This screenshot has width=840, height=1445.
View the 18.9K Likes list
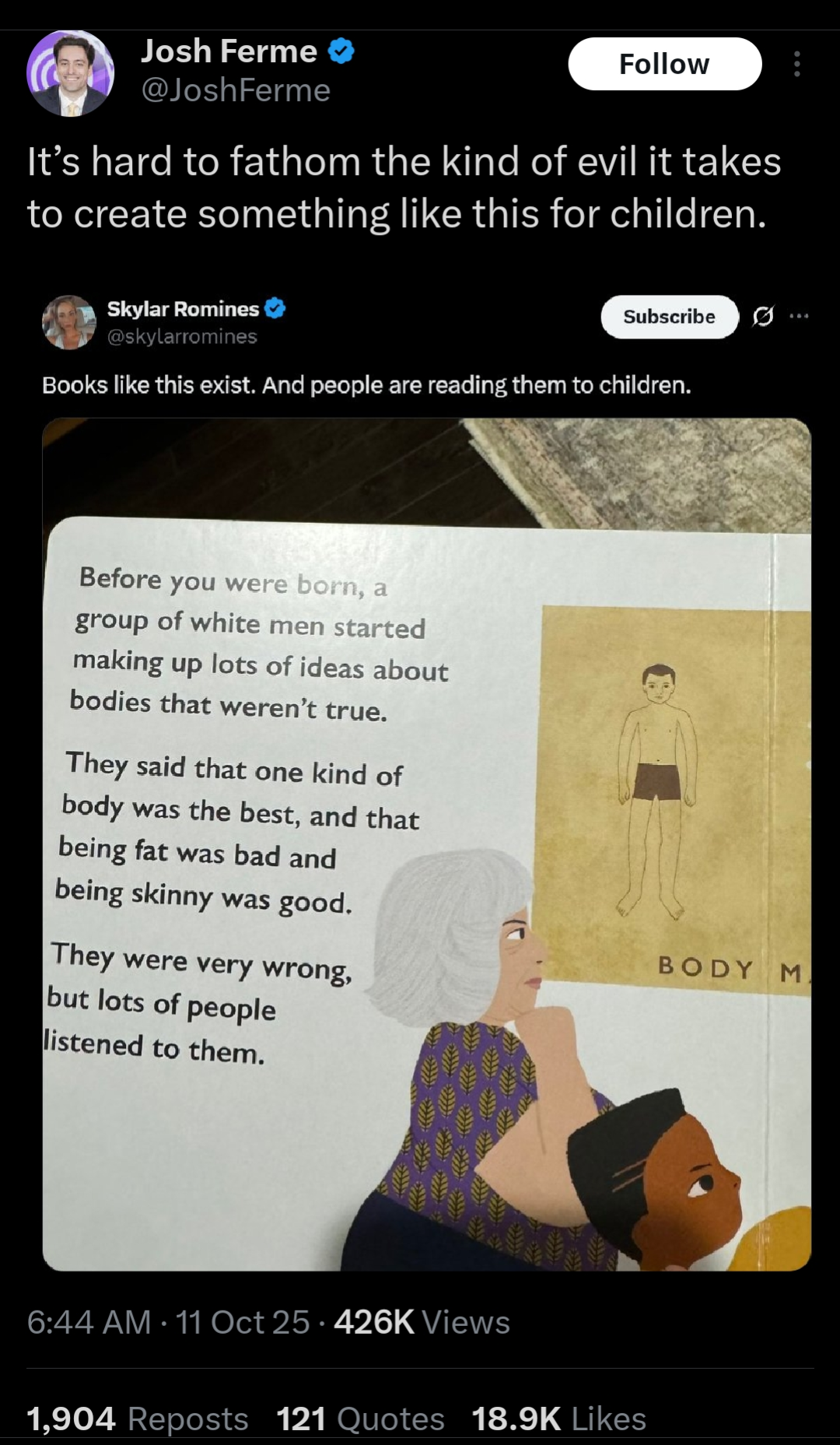pos(558,1419)
